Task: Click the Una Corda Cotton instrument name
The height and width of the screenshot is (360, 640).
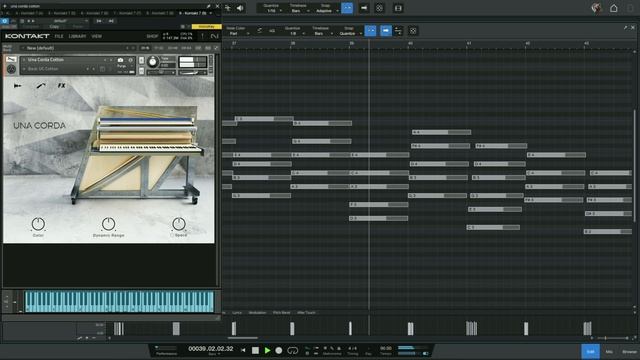Action: tap(46, 60)
